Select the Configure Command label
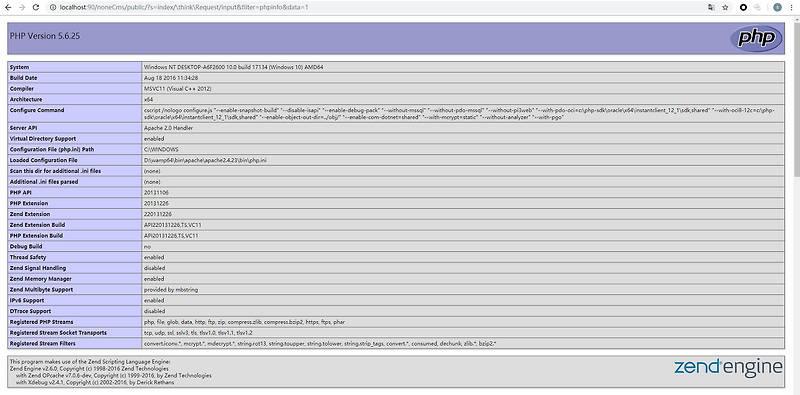Viewport: 800px width, 395px height. [37, 110]
